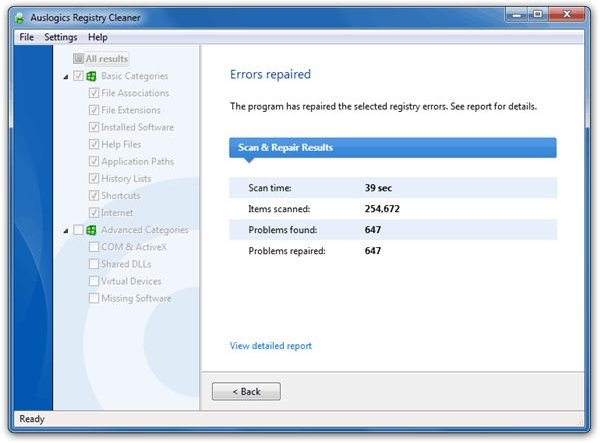The width and height of the screenshot is (600, 443).
Task: Open the File menu
Action: tap(26, 37)
